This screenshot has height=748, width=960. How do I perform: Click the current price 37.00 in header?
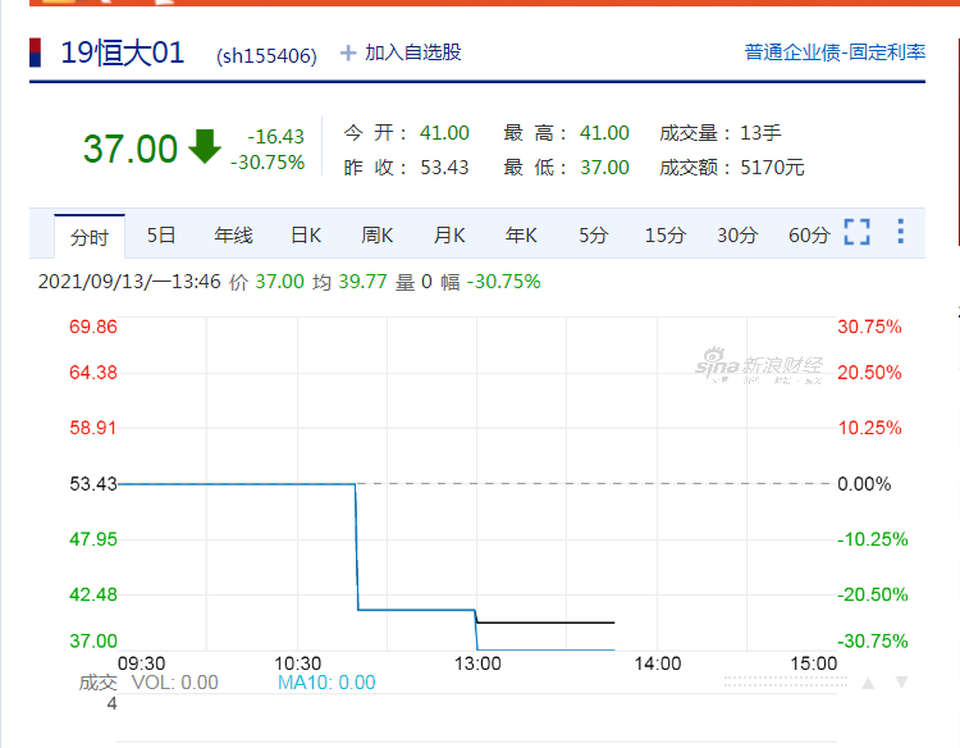(130, 149)
